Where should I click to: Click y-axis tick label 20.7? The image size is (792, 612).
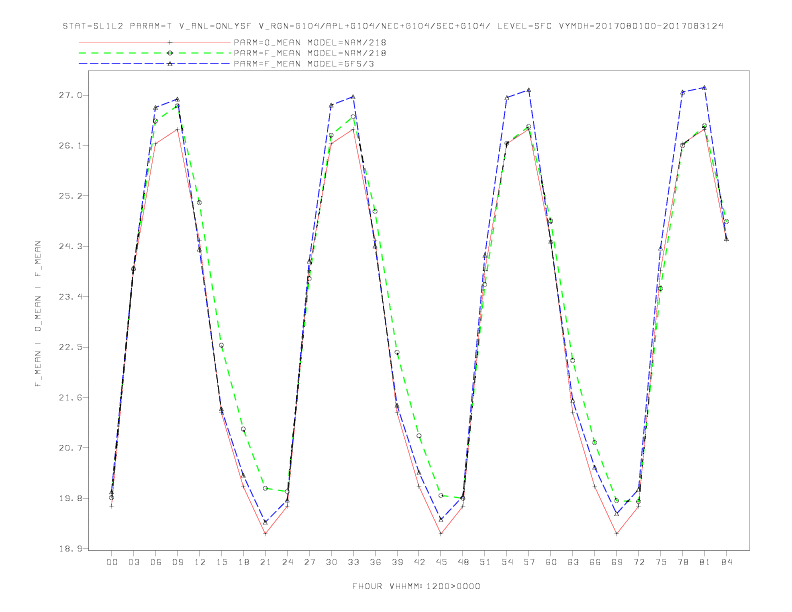click(70, 448)
